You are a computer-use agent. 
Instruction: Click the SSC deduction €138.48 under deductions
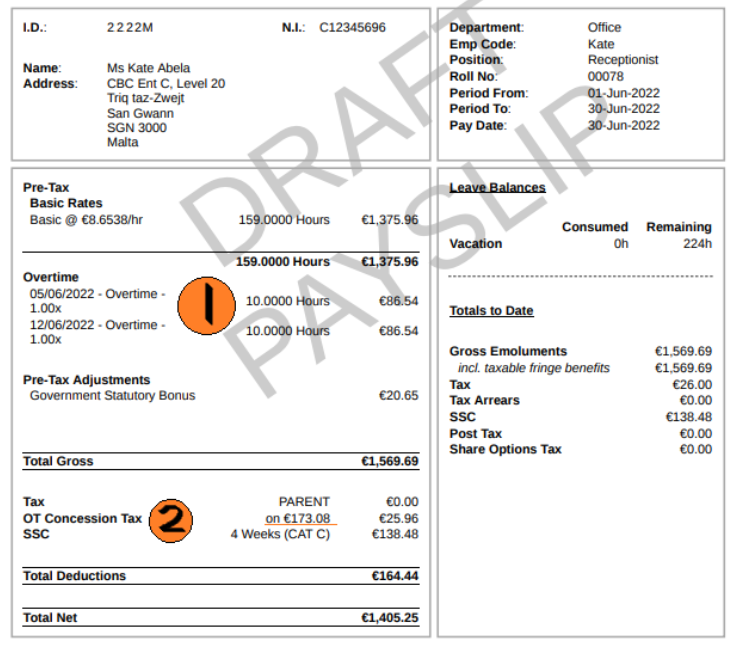pos(395,534)
